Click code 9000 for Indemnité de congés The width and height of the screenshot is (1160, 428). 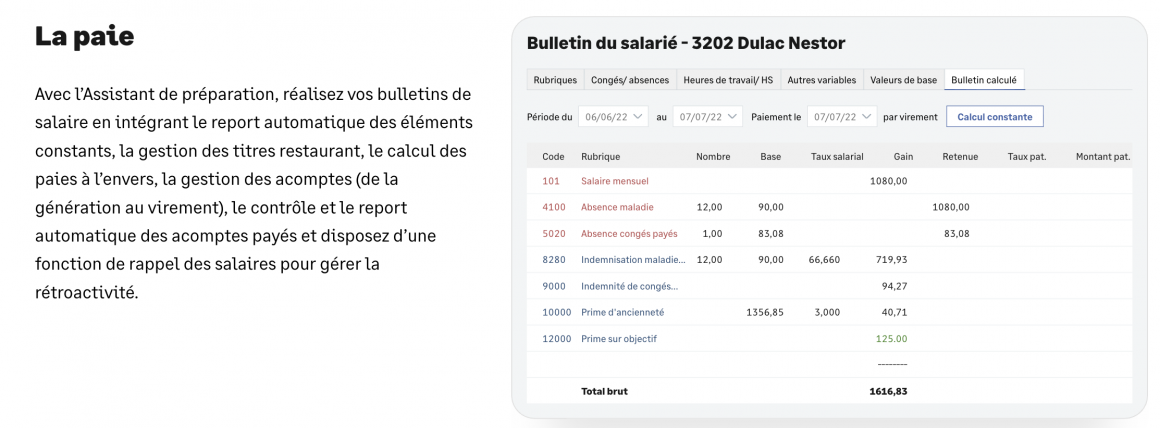pyautogui.click(x=554, y=286)
